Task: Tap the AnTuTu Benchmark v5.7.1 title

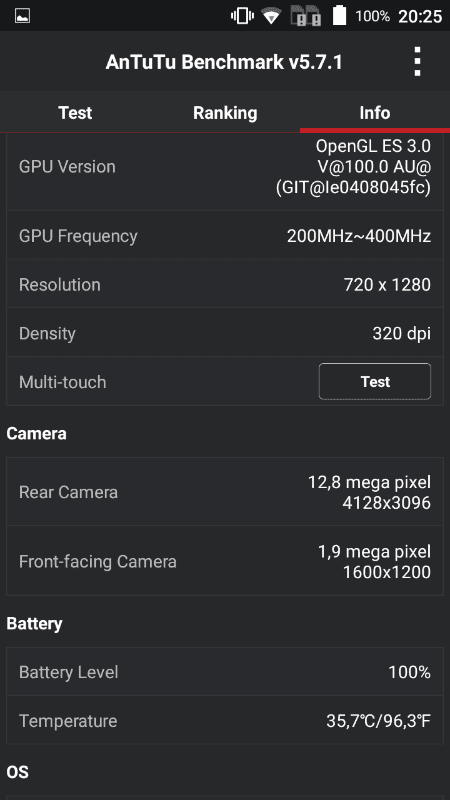Action: (x=224, y=62)
